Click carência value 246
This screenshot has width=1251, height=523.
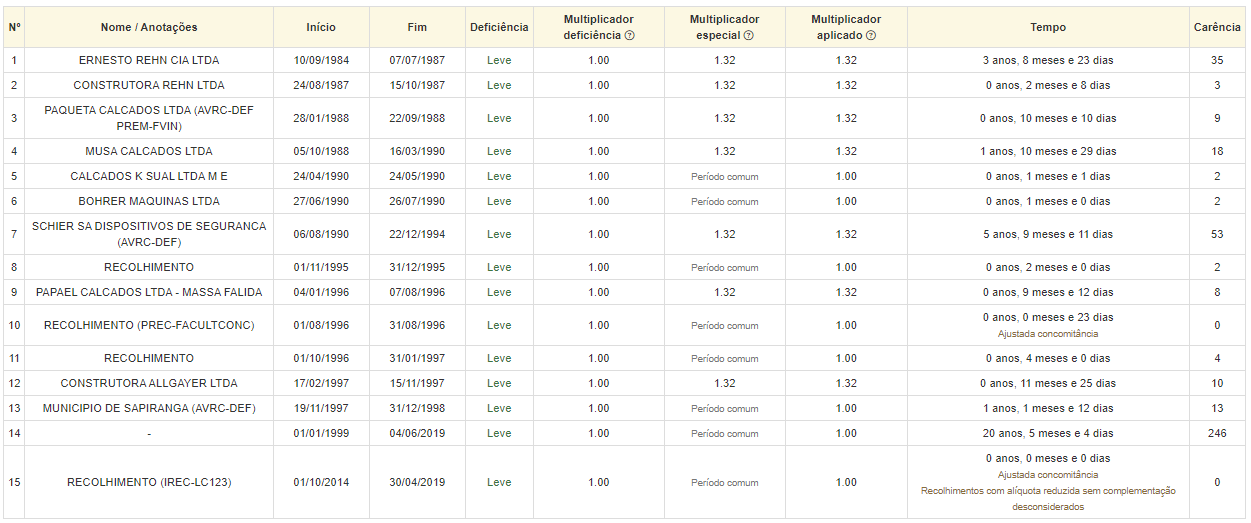pos(1217,433)
